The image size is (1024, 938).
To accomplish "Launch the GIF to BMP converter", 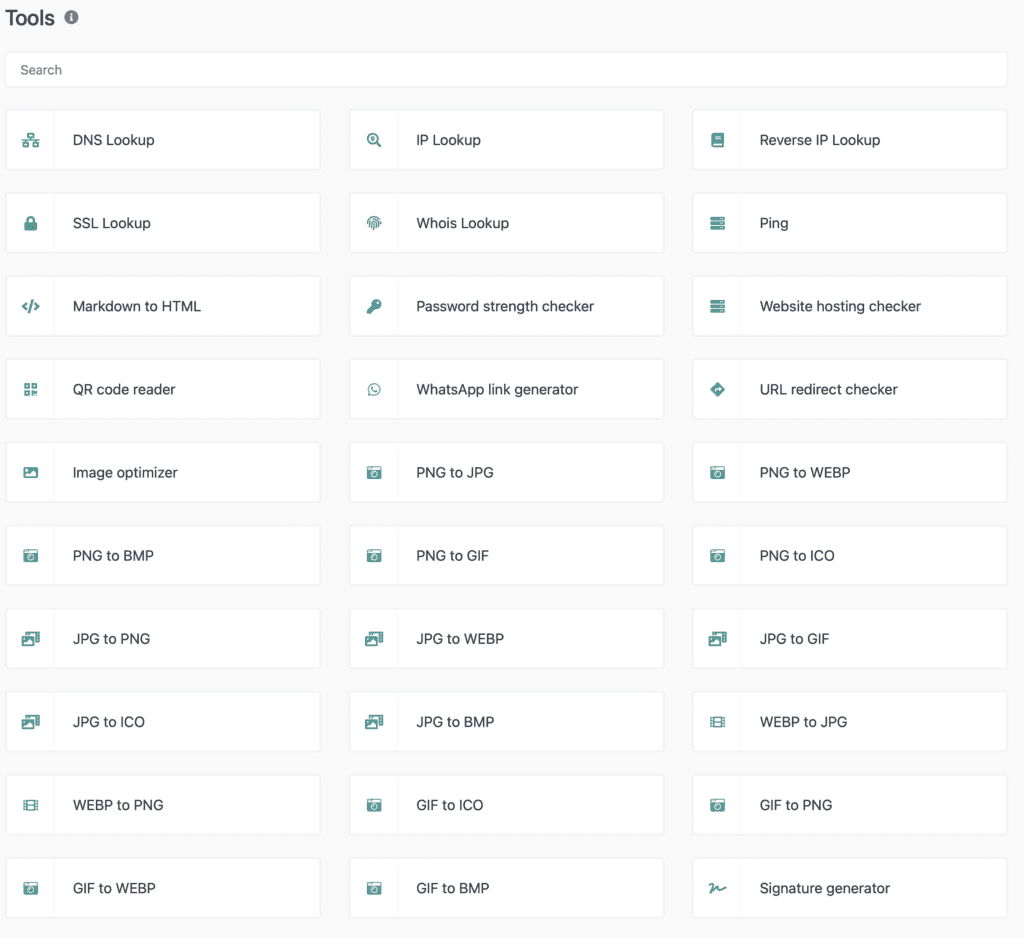I will click(x=452, y=888).
